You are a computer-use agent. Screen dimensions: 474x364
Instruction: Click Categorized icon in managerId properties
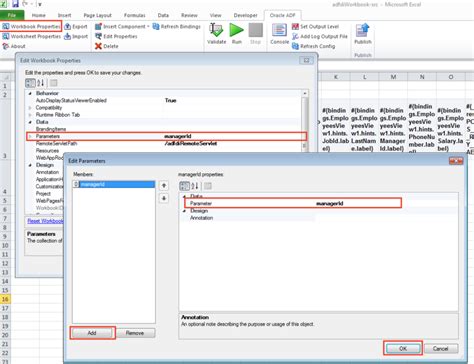pyautogui.click(x=184, y=186)
